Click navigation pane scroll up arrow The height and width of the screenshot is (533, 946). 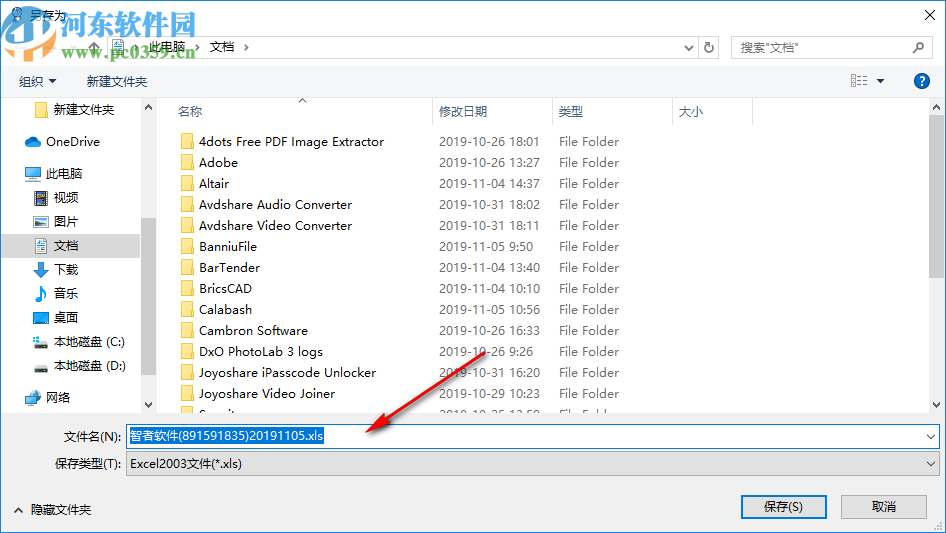[x=148, y=107]
